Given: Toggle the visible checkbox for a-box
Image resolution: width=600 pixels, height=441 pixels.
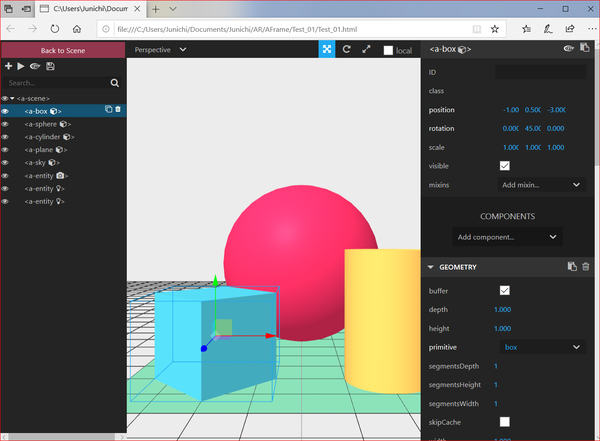Looking at the screenshot, I should pyautogui.click(x=504, y=165).
